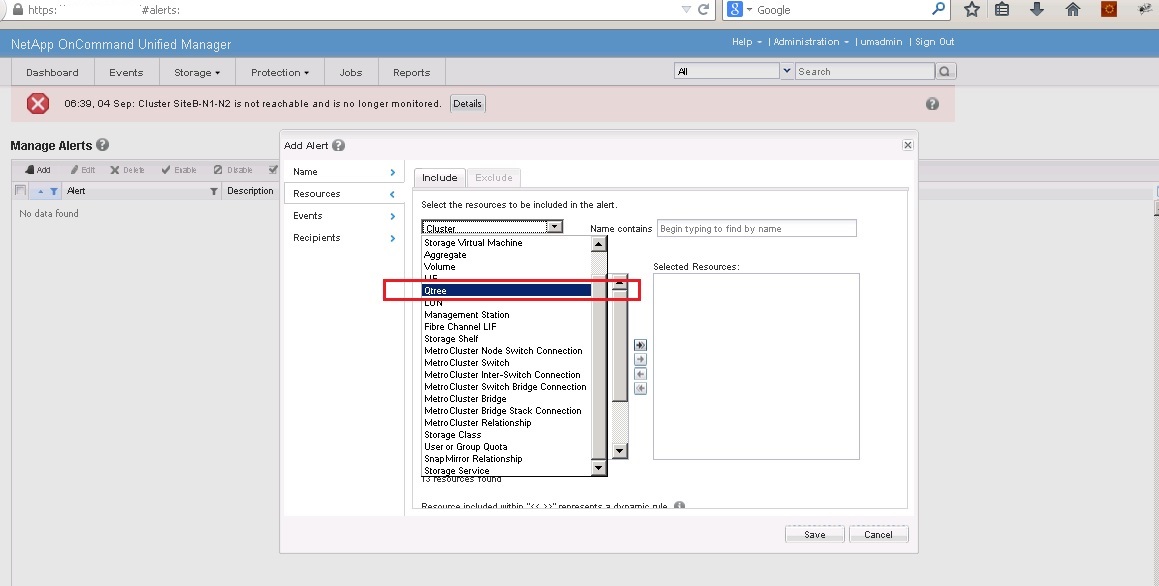This screenshot has height=586, width=1159.
Task: Click the red error icon in banner
Action: click(38, 103)
